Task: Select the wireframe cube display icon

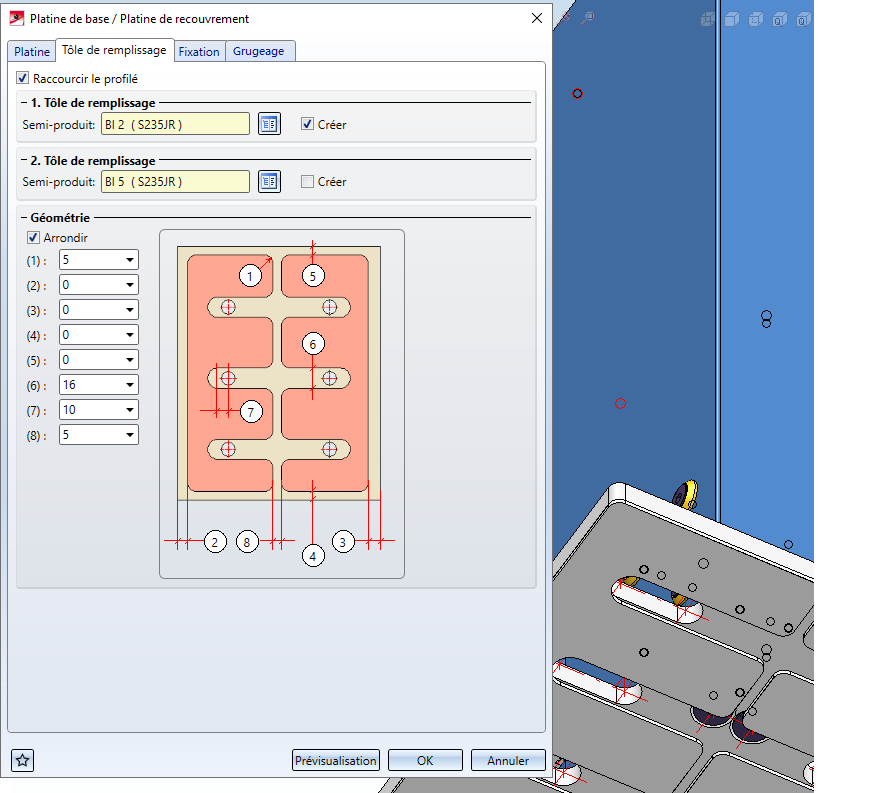Action: 708,18
